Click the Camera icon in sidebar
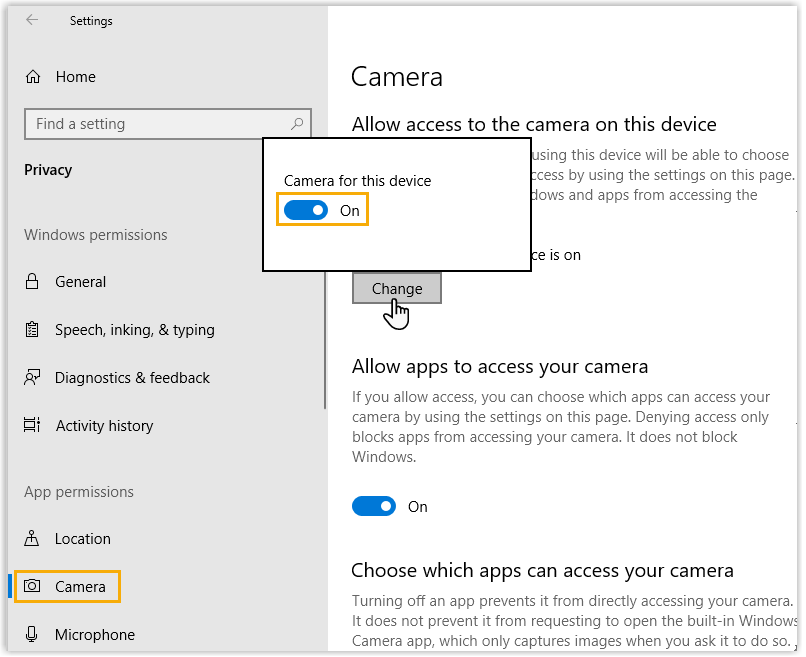The image size is (806, 657). 32,586
